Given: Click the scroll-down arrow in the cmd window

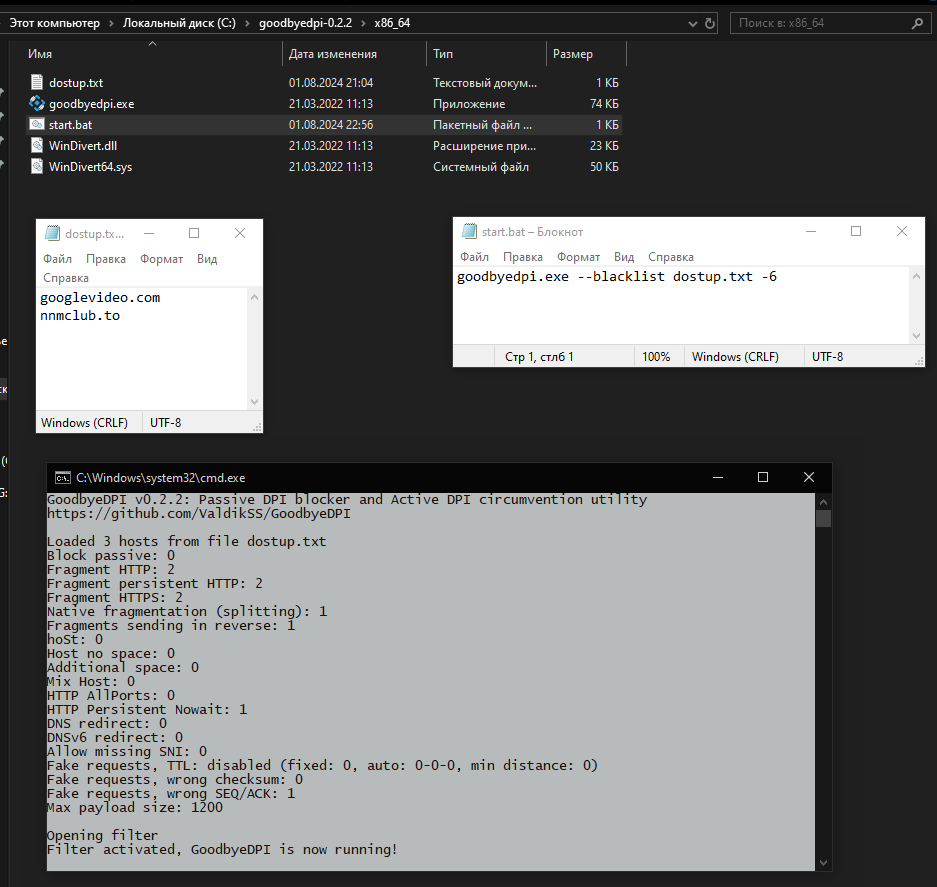Looking at the screenshot, I should click(x=823, y=862).
